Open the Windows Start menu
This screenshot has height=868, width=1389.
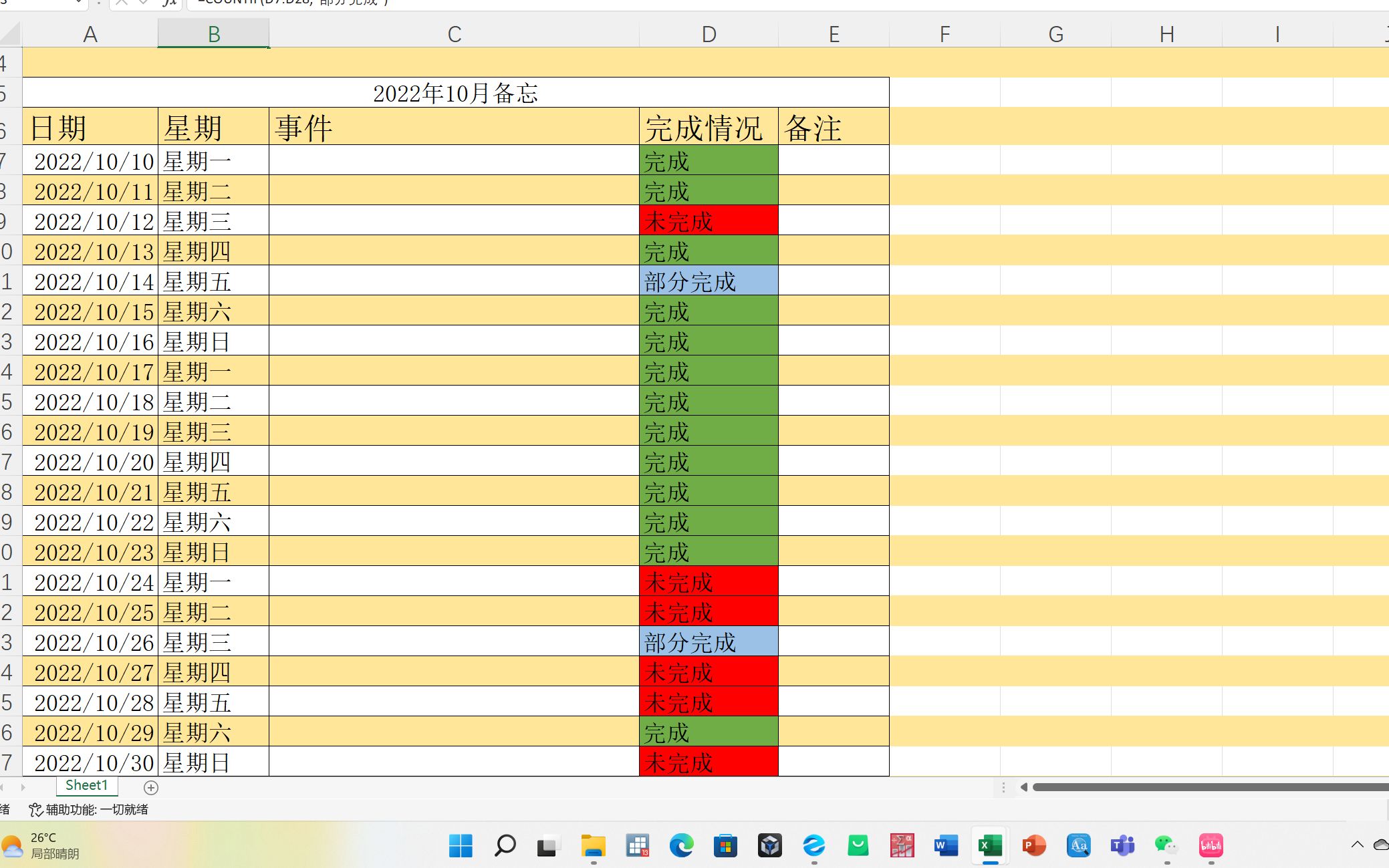pos(461,845)
